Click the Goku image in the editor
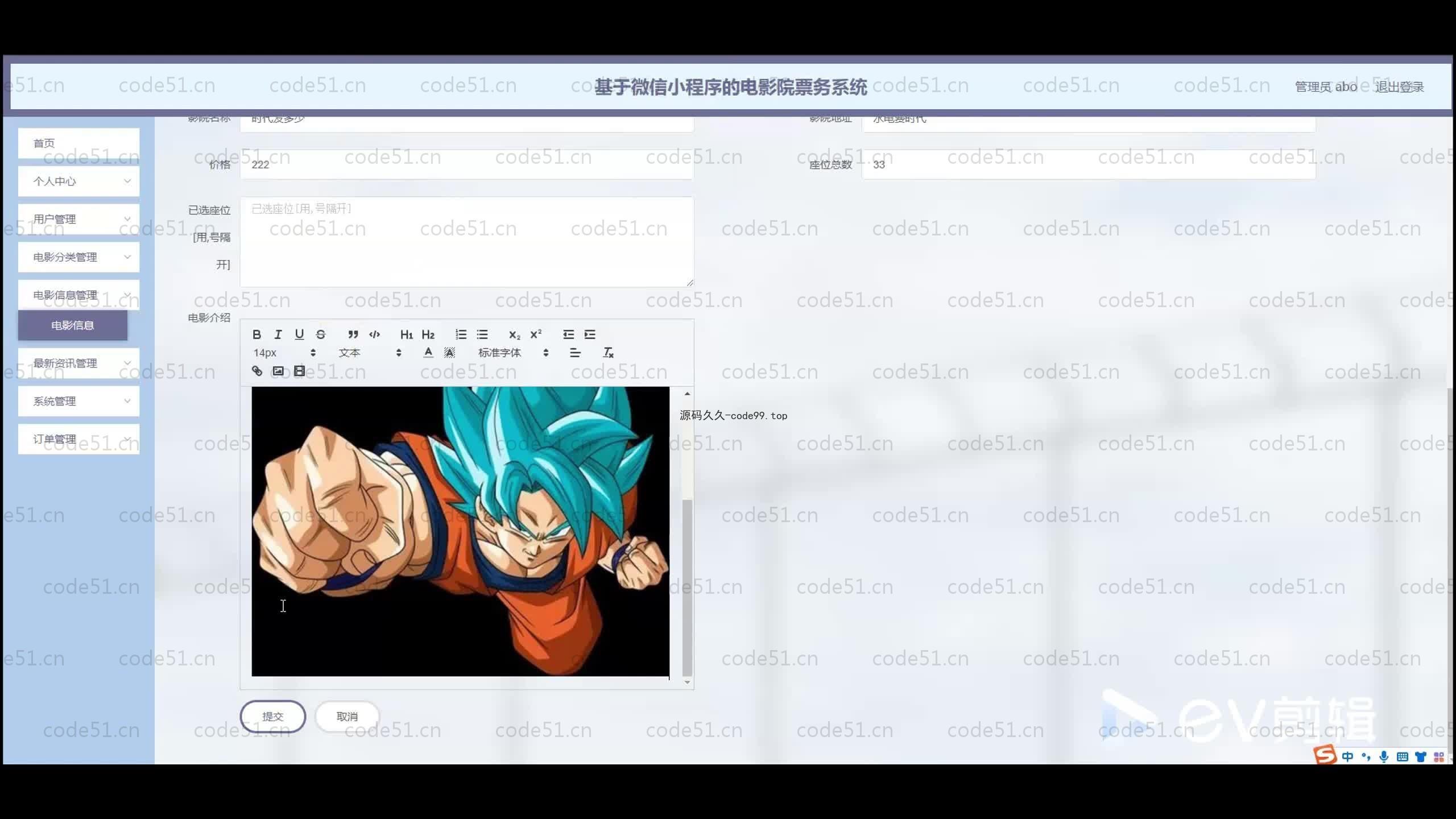1456x819 pixels. tap(460, 531)
